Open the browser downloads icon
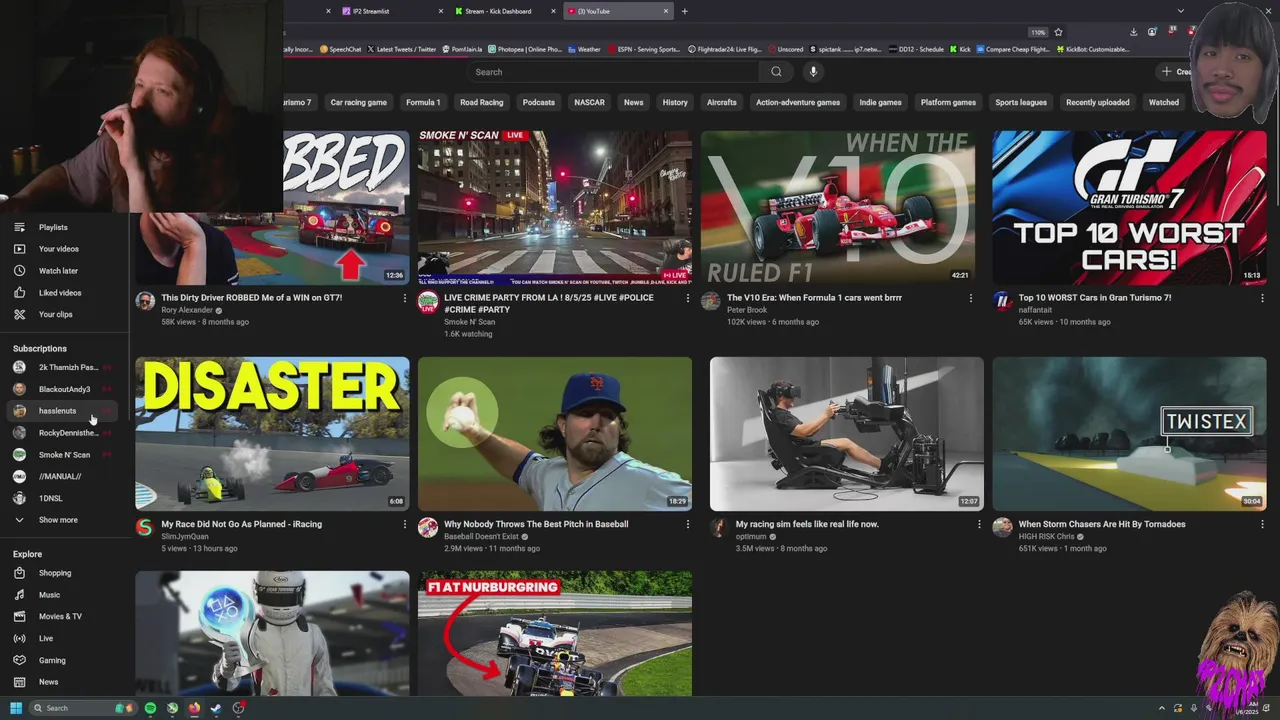This screenshot has width=1280, height=720. click(x=1133, y=32)
